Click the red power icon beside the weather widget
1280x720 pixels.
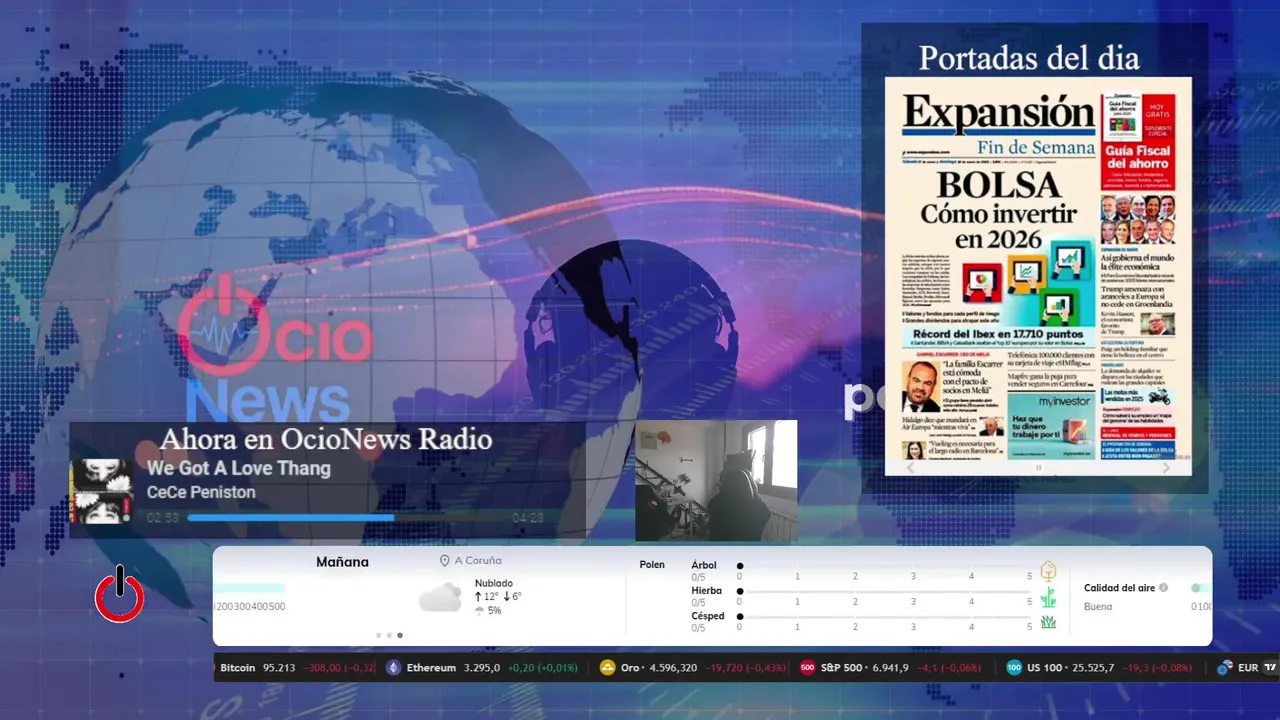tap(120, 594)
